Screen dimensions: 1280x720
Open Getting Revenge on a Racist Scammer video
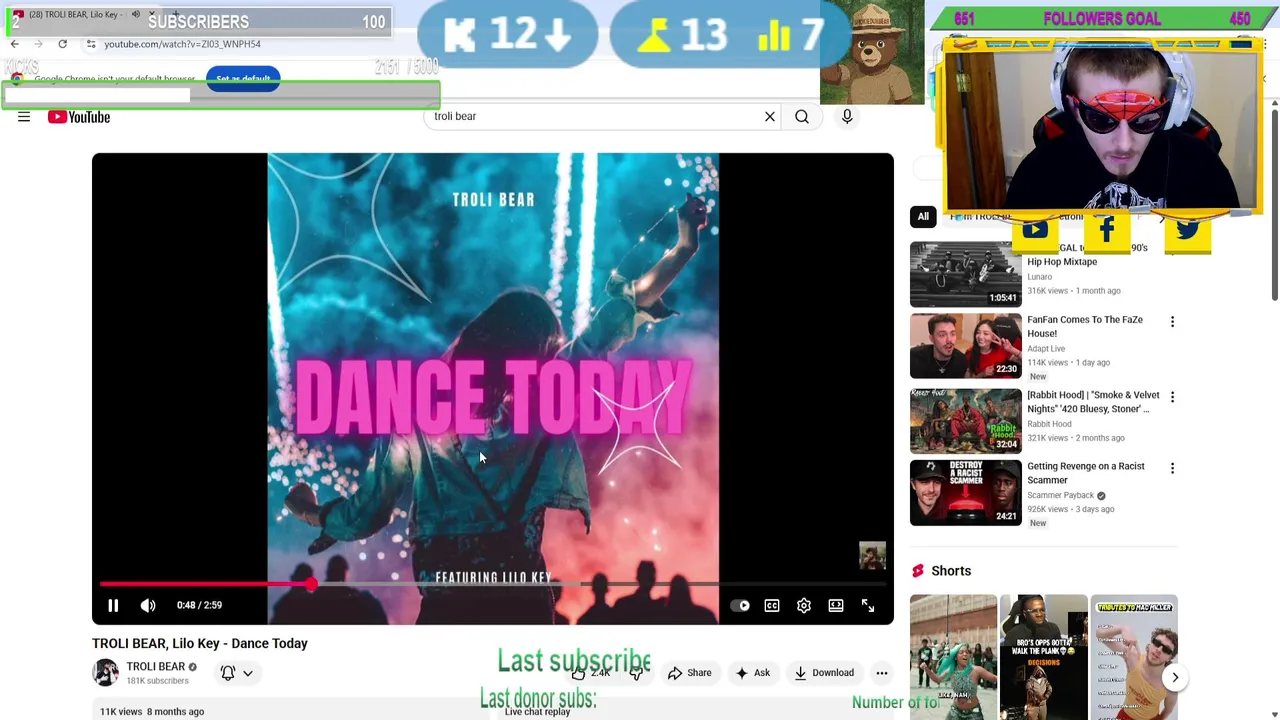(x=1085, y=473)
